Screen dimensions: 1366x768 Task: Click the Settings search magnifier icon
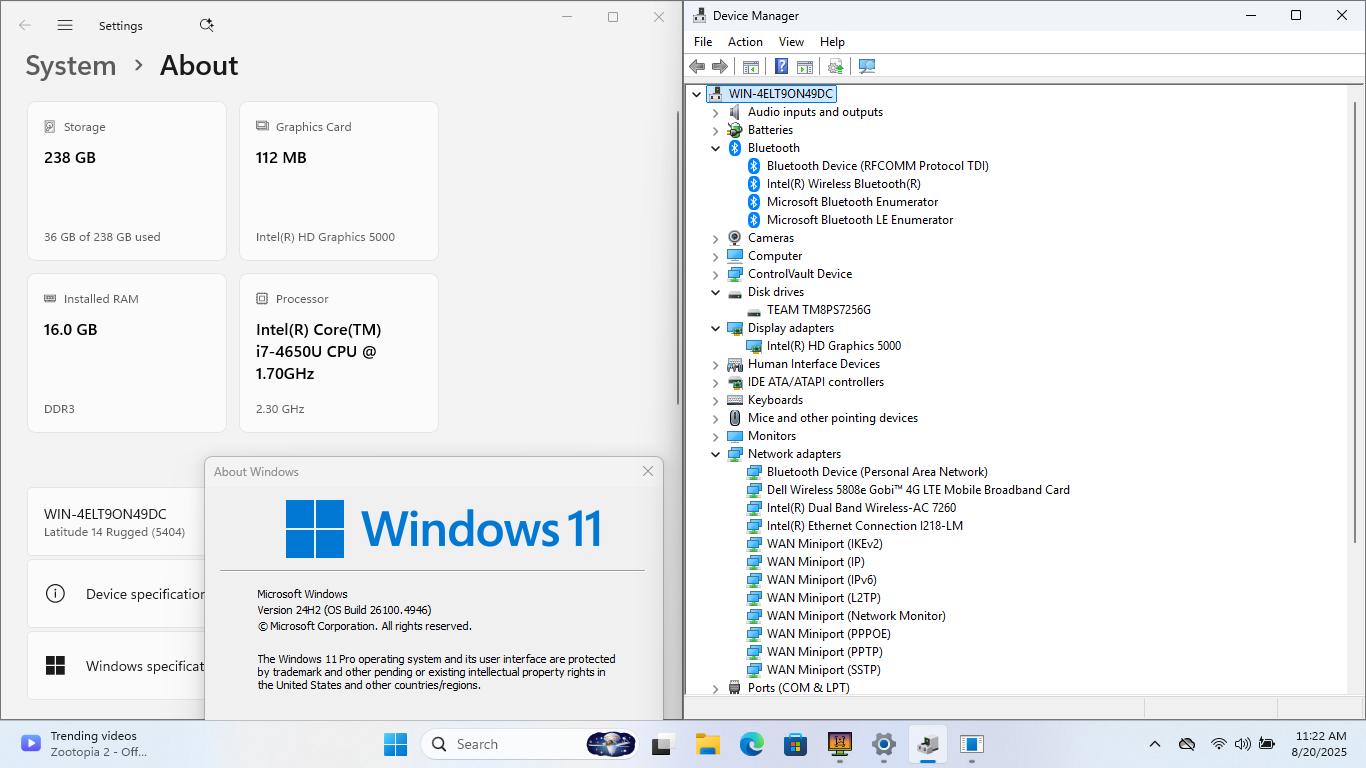206,25
